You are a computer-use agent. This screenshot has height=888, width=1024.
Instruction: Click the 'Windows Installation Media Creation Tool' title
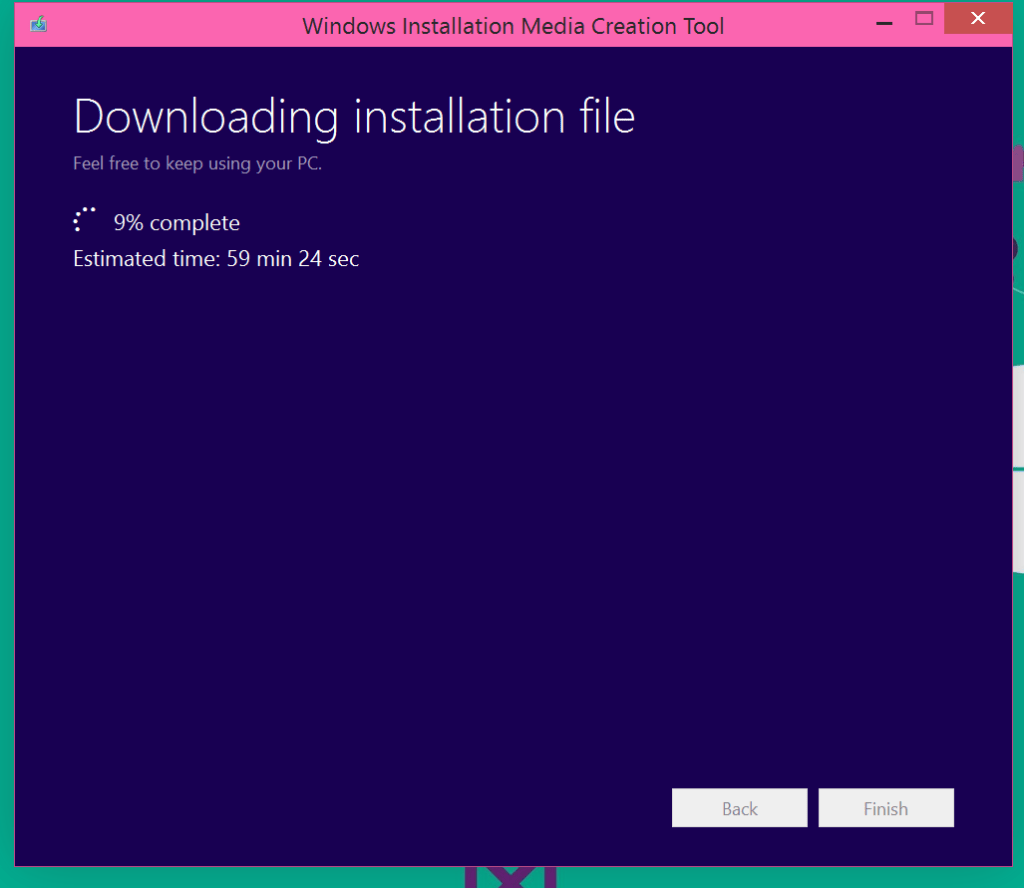point(513,26)
